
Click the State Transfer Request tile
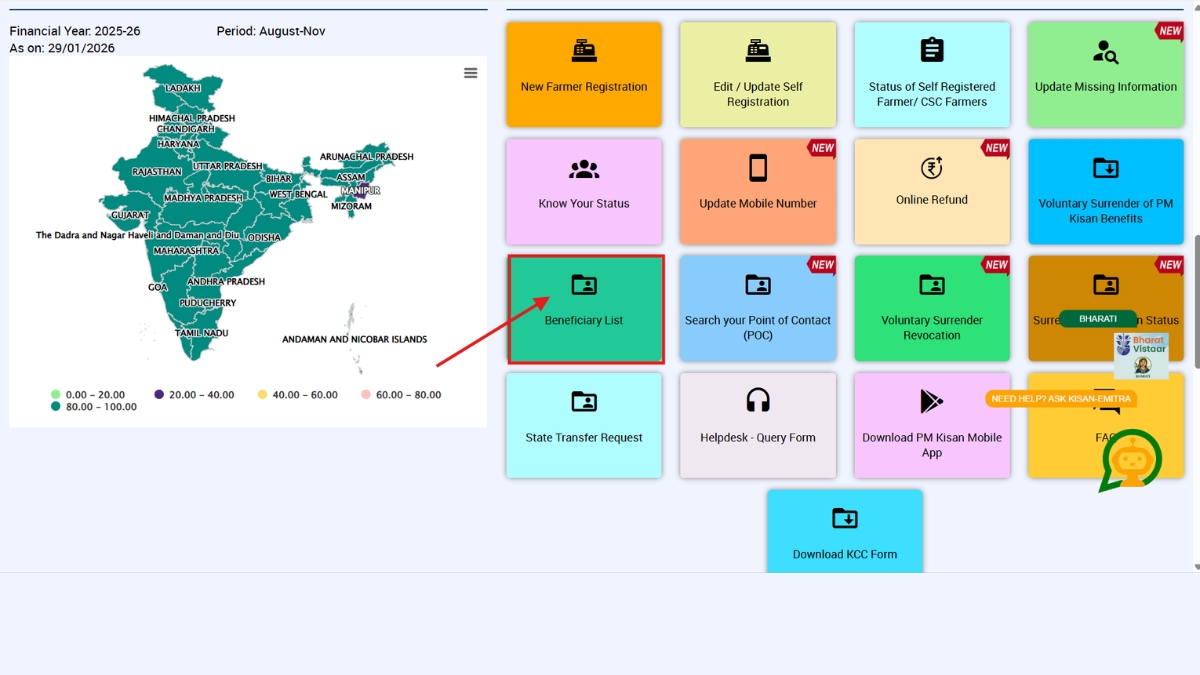pyautogui.click(x=583, y=425)
